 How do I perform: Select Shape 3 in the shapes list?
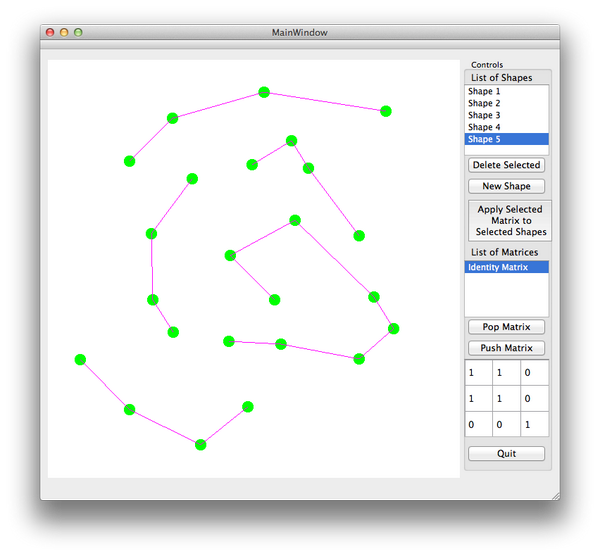coord(506,115)
